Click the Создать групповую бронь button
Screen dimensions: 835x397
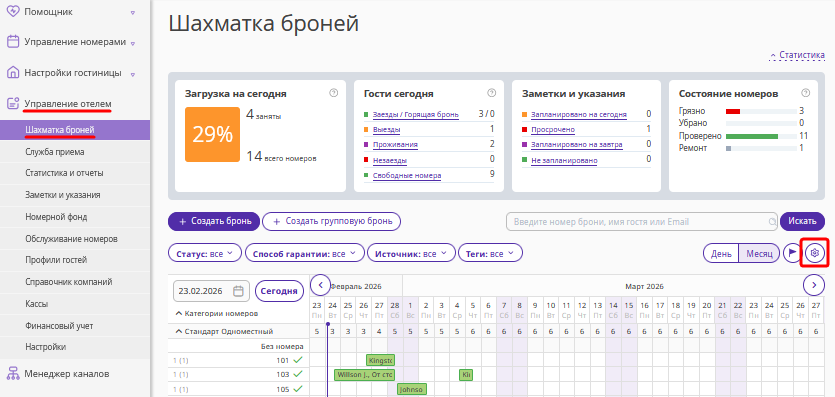point(331,221)
